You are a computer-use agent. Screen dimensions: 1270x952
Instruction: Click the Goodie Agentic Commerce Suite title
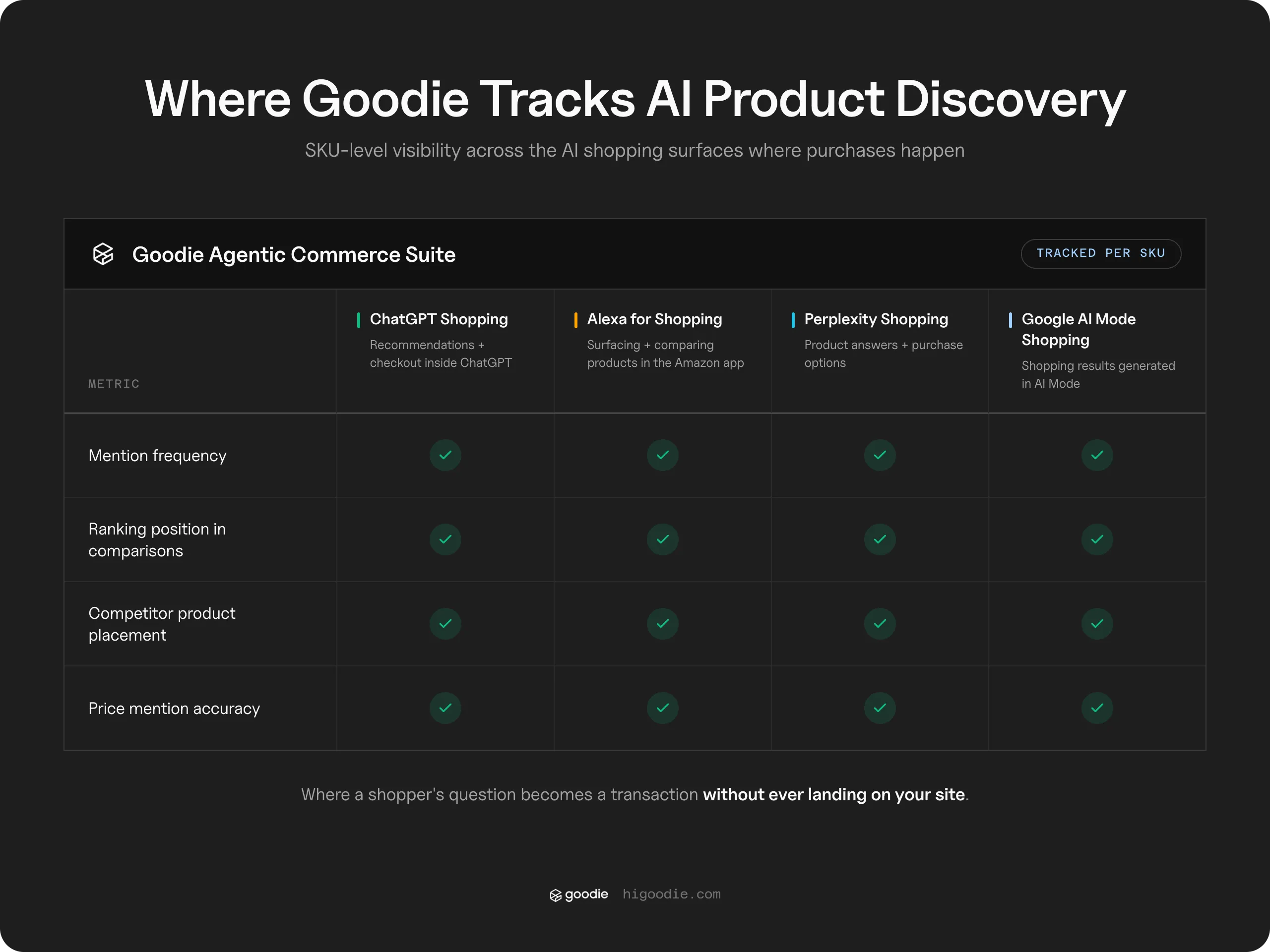pyautogui.click(x=294, y=255)
